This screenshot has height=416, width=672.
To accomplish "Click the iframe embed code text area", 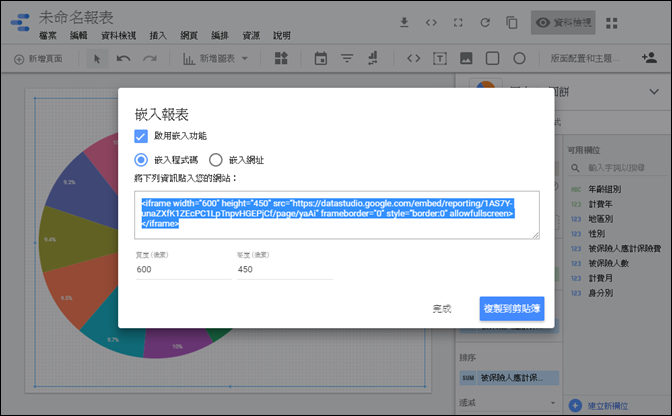I will coord(337,215).
